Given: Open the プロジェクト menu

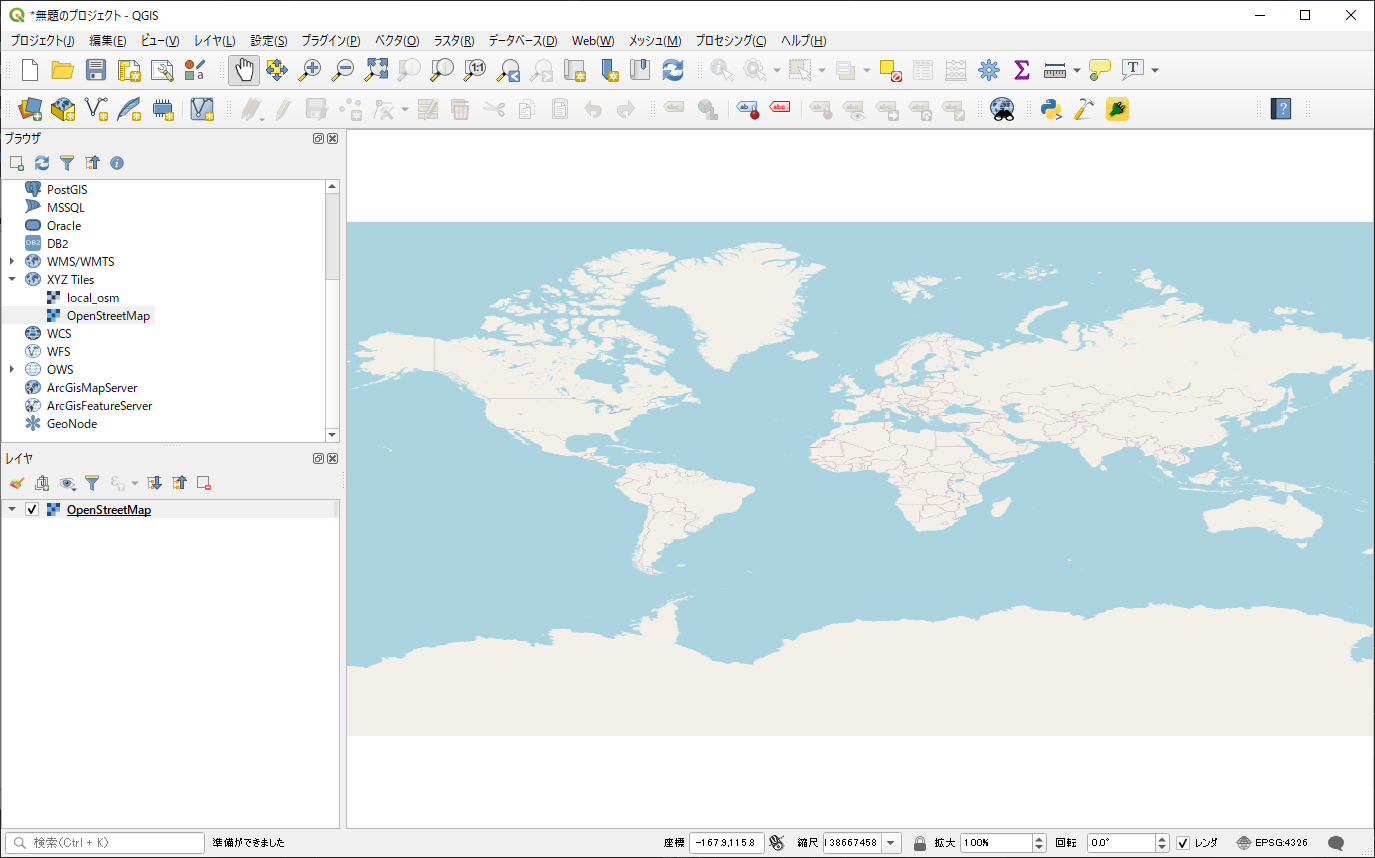Looking at the screenshot, I should [x=42, y=41].
